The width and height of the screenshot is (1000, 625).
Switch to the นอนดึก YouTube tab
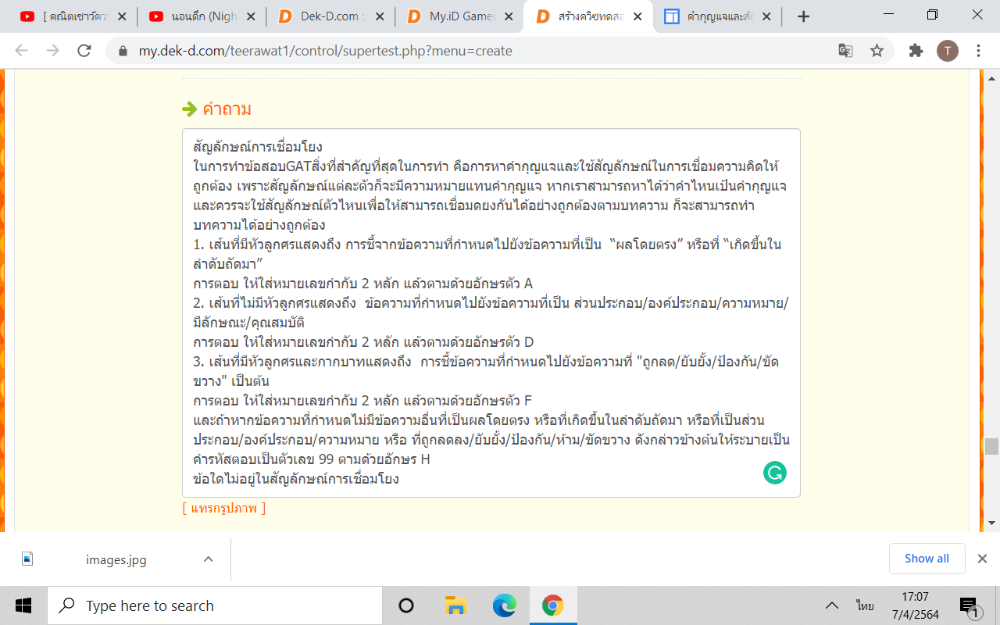(x=198, y=16)
